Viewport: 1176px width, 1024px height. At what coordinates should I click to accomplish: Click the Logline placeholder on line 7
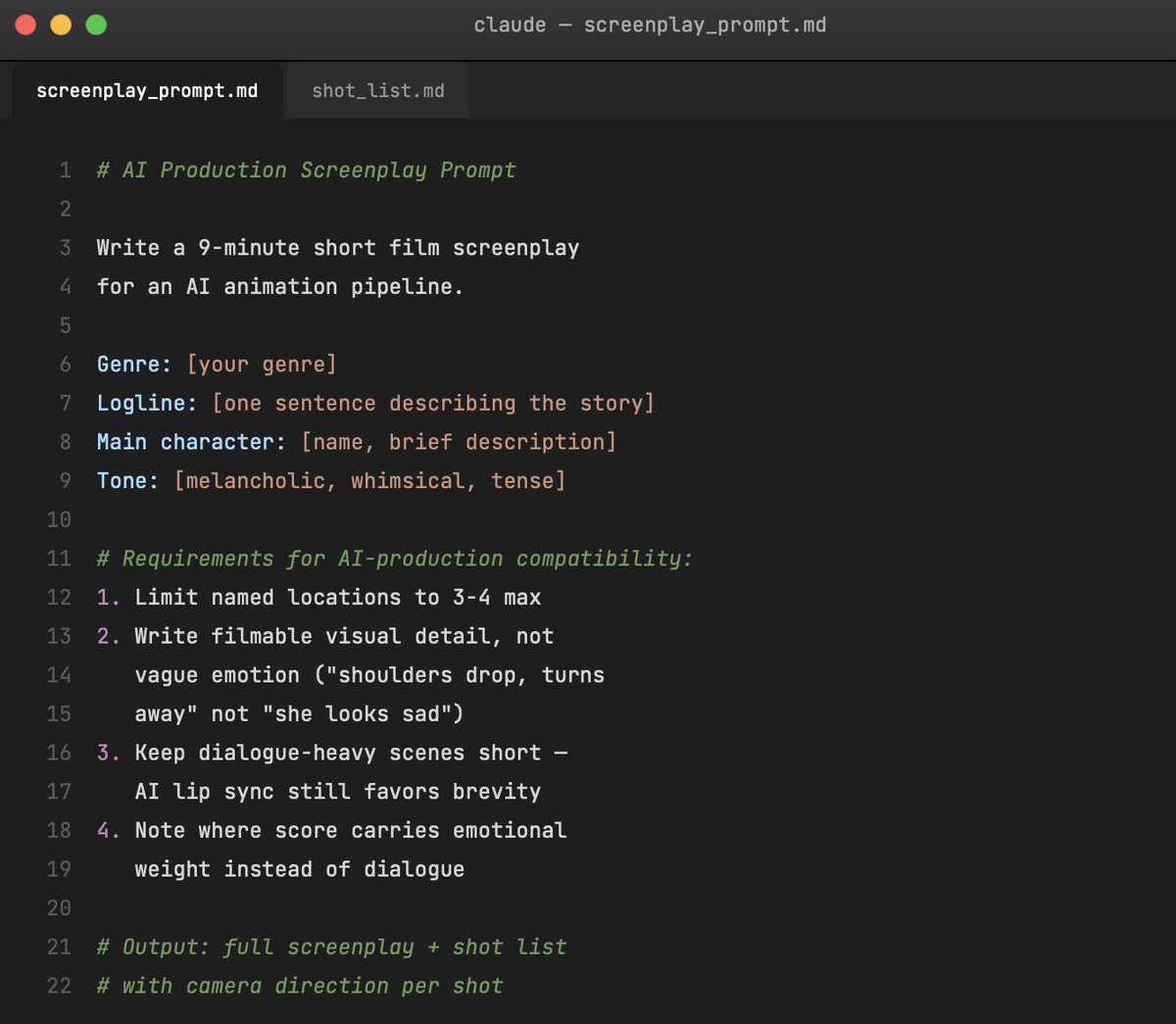tap(433, 403)
